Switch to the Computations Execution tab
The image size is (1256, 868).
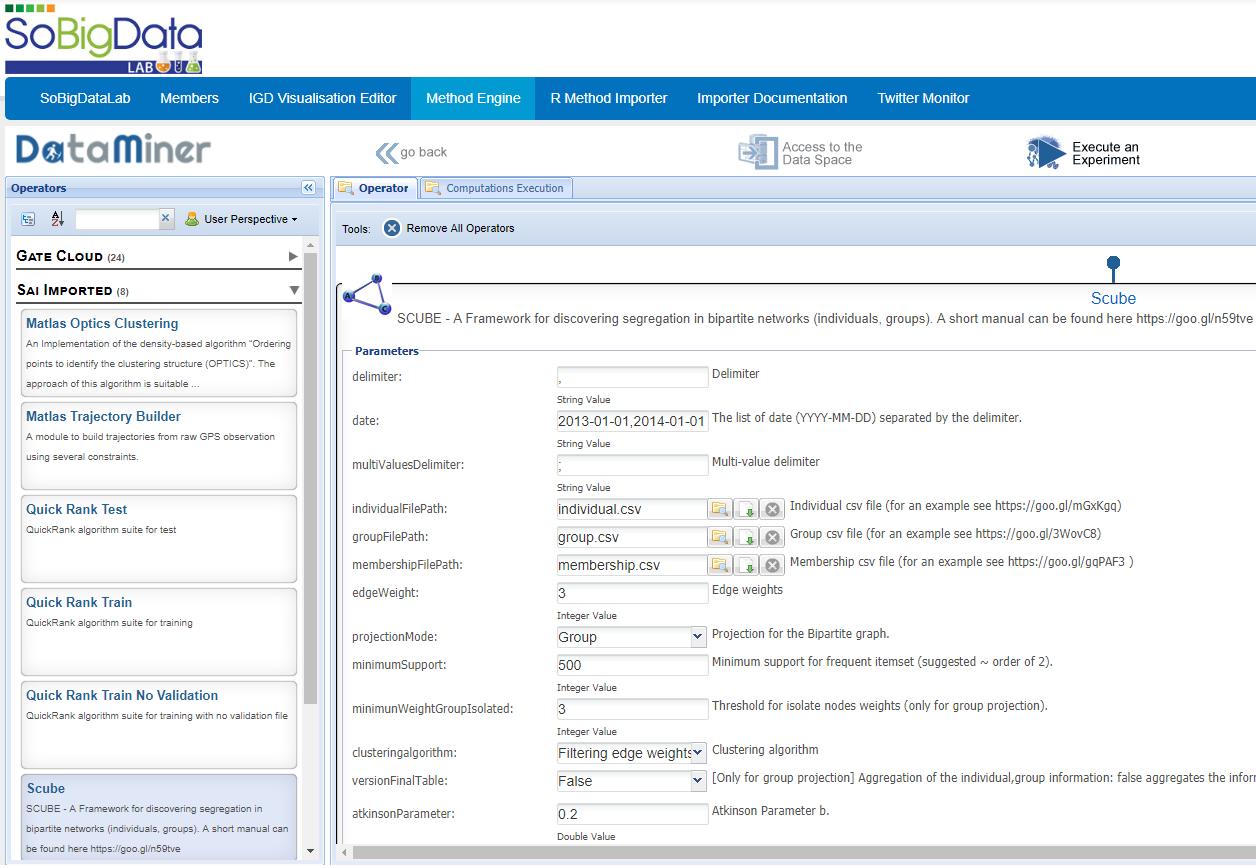[x=496, y=188]
